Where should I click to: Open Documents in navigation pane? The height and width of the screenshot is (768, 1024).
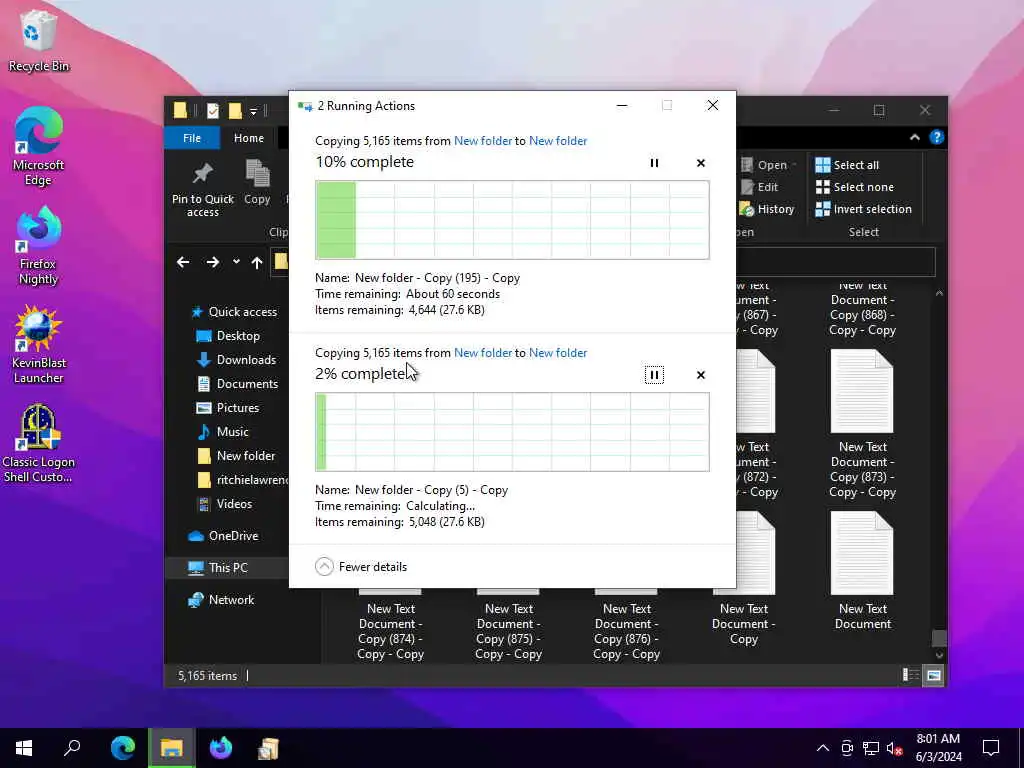point(237,384)
